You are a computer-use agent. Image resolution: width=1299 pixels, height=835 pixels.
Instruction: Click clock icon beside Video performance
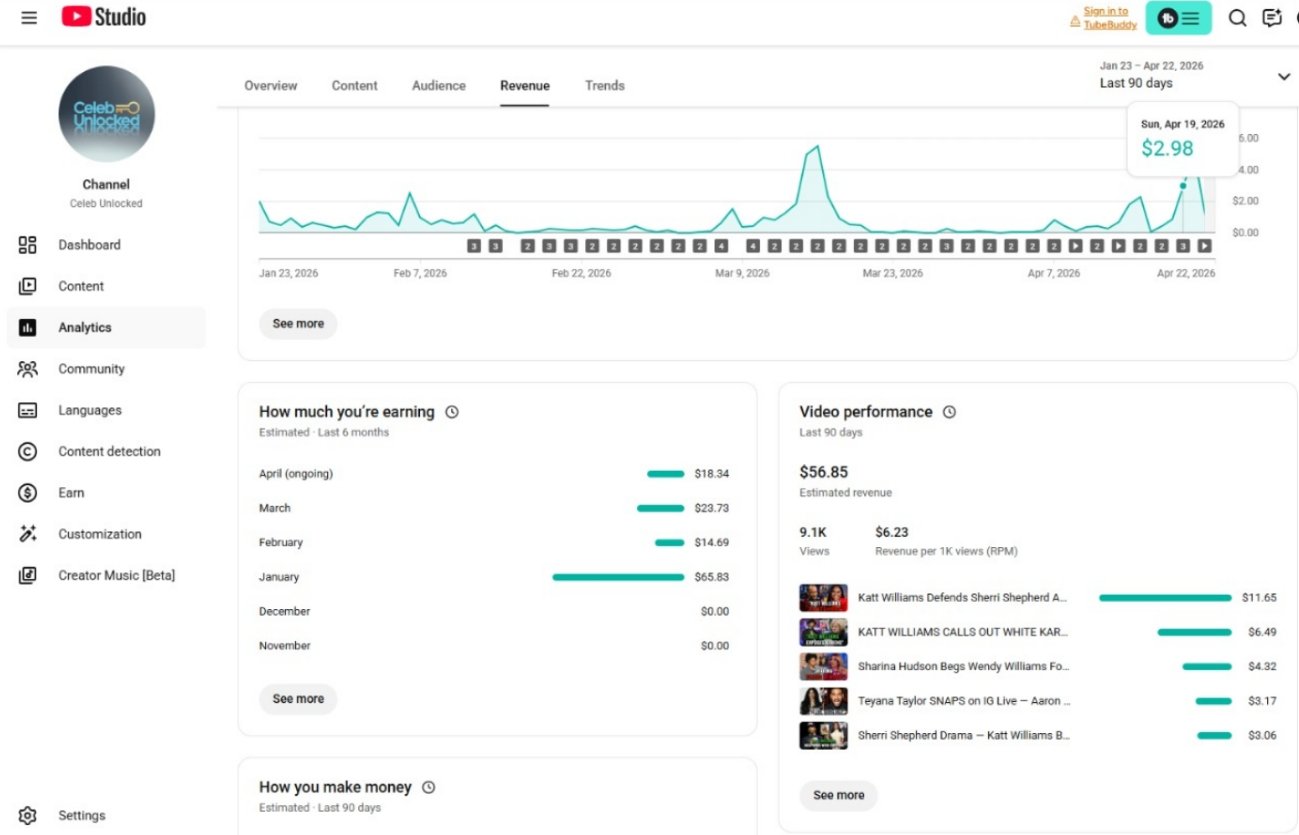tap(949, 412)
